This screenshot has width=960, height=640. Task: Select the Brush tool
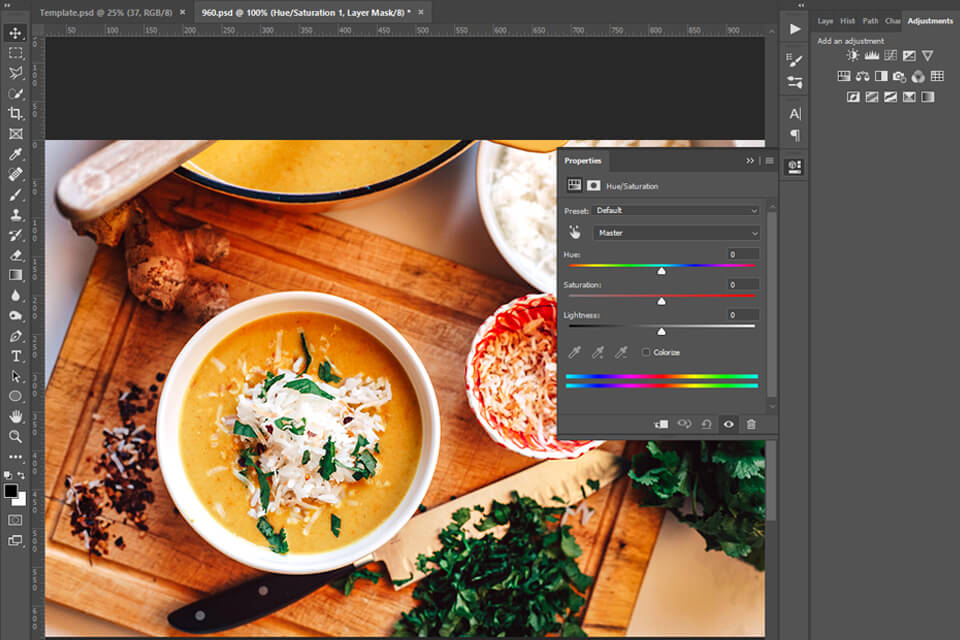(15, 194)
